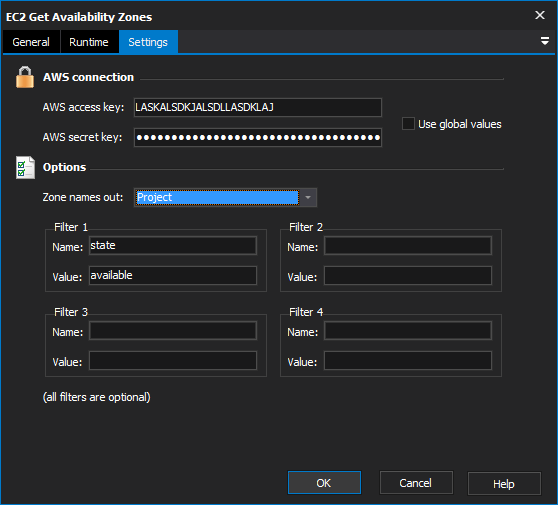Click the Filter 2 Name field
The width and height of the screenshot is (558, 505).
click(x=408, y=246)
